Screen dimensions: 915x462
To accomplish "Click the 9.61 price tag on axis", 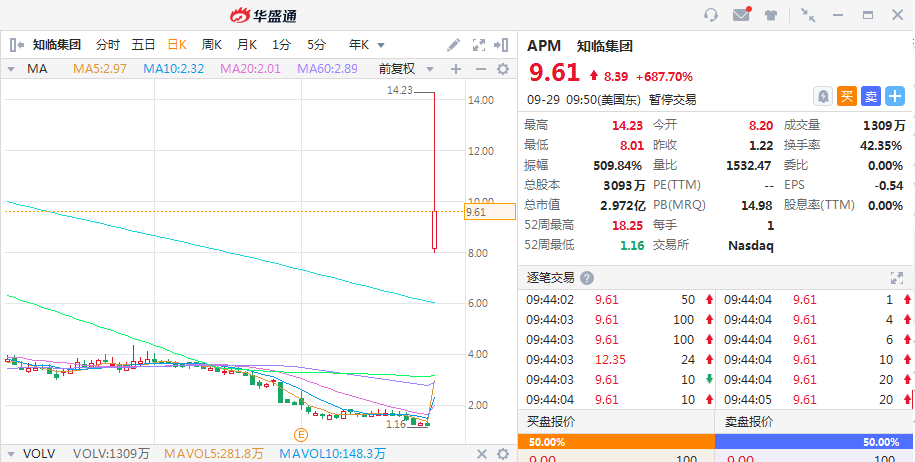I will (x=490, y=212).
